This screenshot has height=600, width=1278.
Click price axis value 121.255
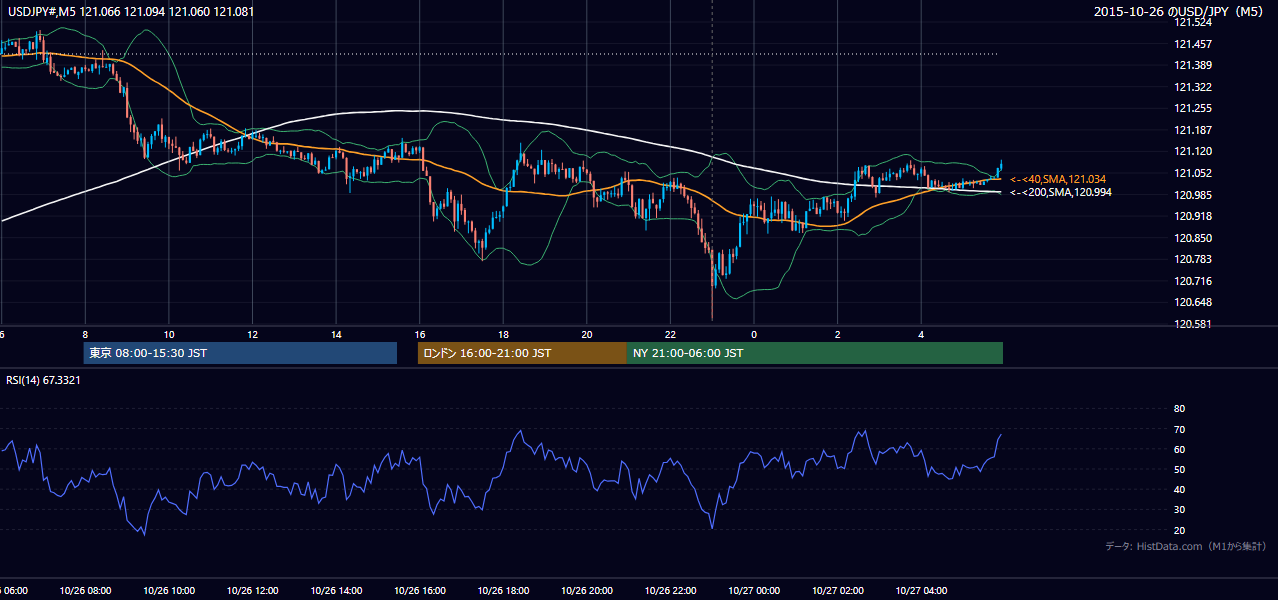tap(1193, 108)
